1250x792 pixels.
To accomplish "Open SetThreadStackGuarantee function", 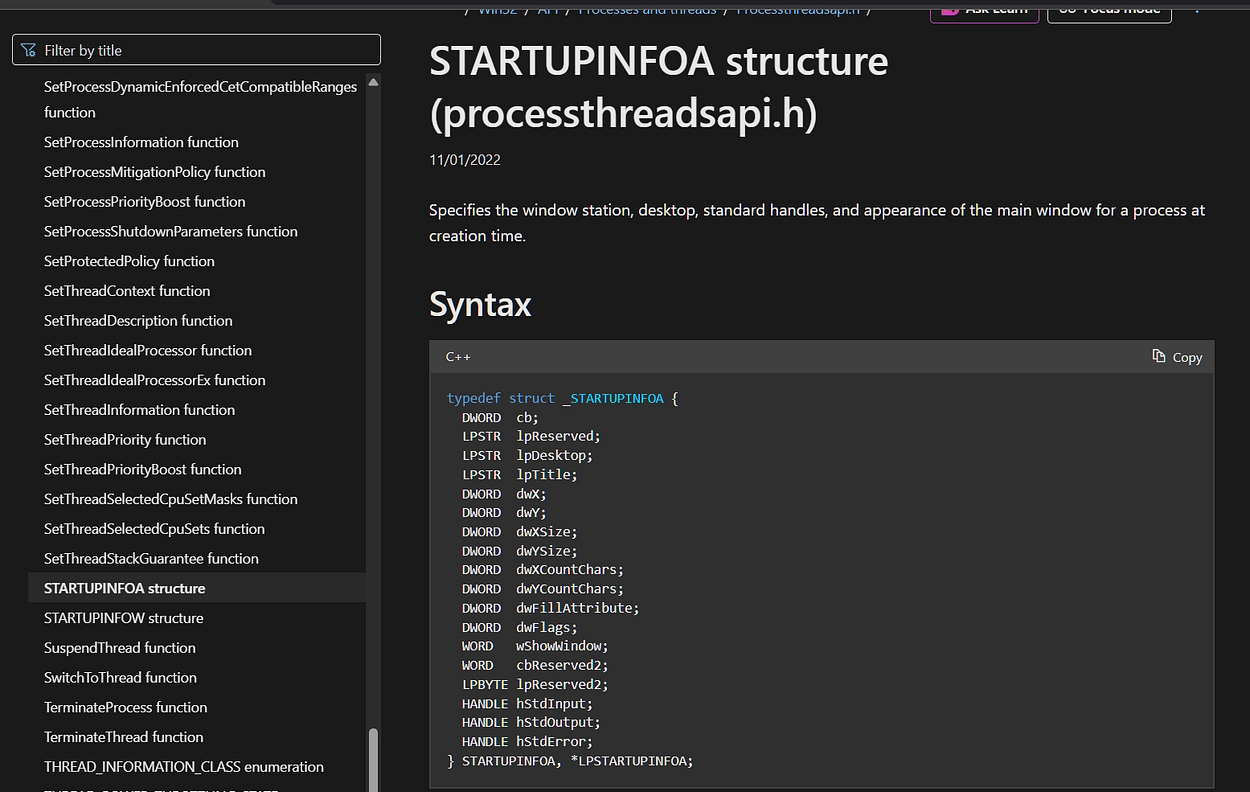I will [x=151, y=558].
